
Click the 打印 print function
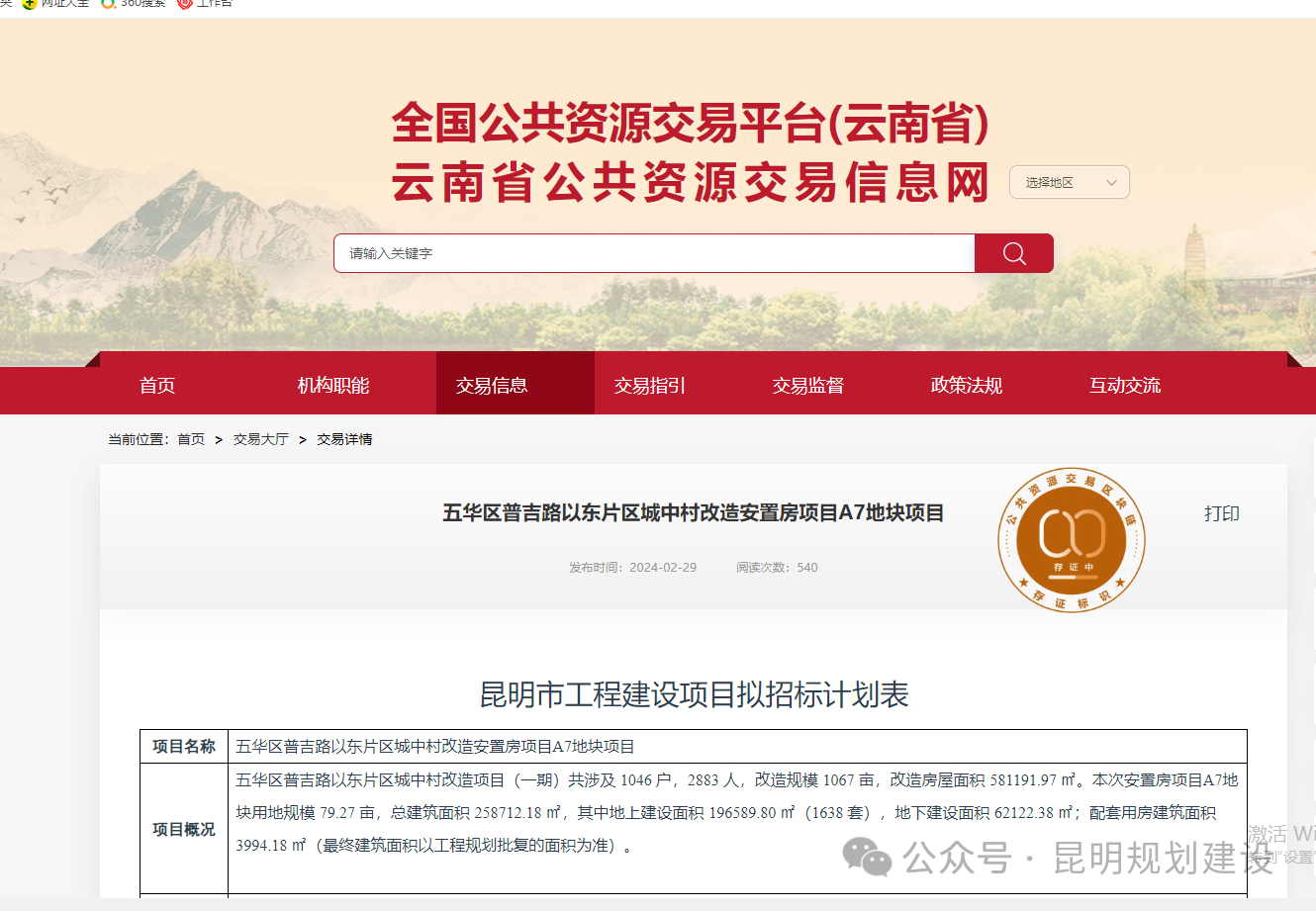point(1221,513)
